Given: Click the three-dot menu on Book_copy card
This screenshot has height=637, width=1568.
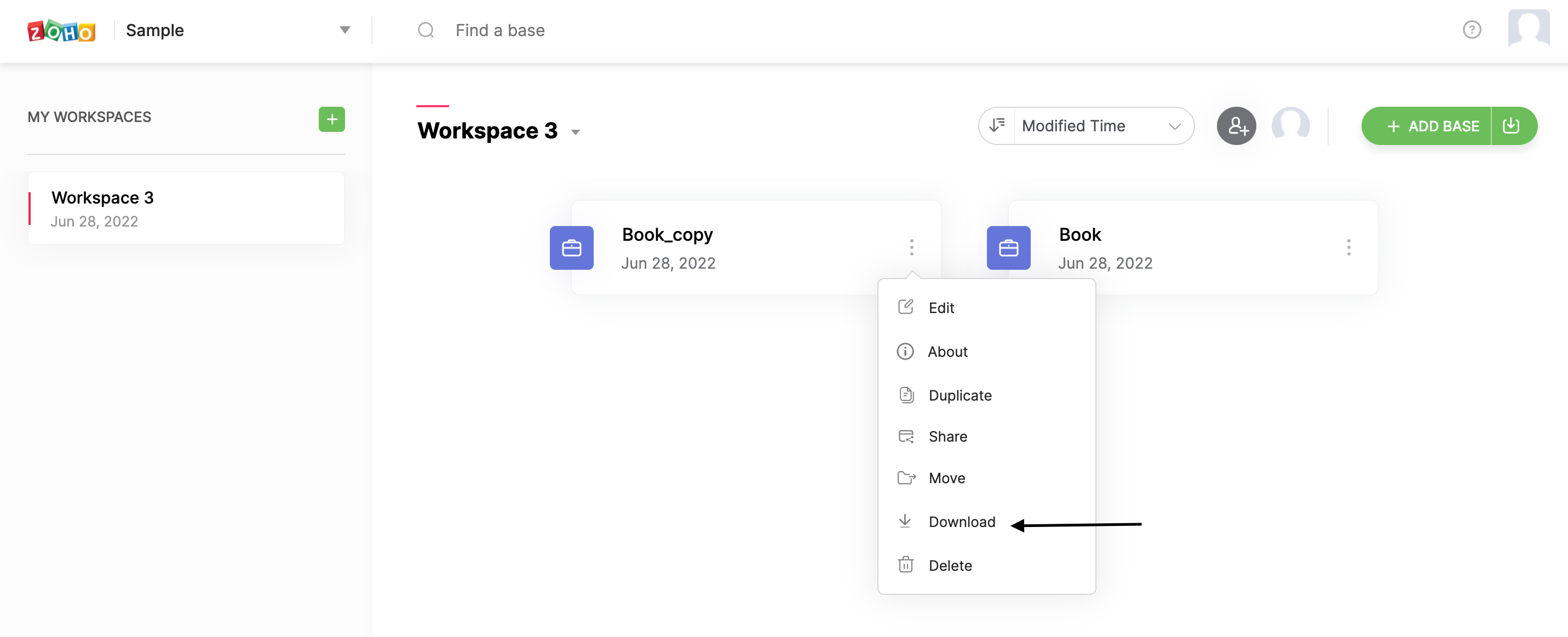Looking at the screenshot, I should point(911,247).
